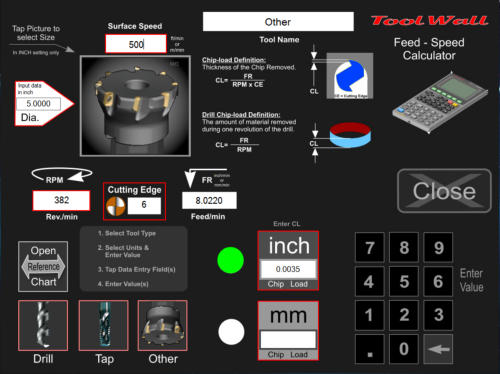This screenshot has height=374, width=500.
Task: Tap the decimal point key on keypad
Action: [x=370, y=349]
